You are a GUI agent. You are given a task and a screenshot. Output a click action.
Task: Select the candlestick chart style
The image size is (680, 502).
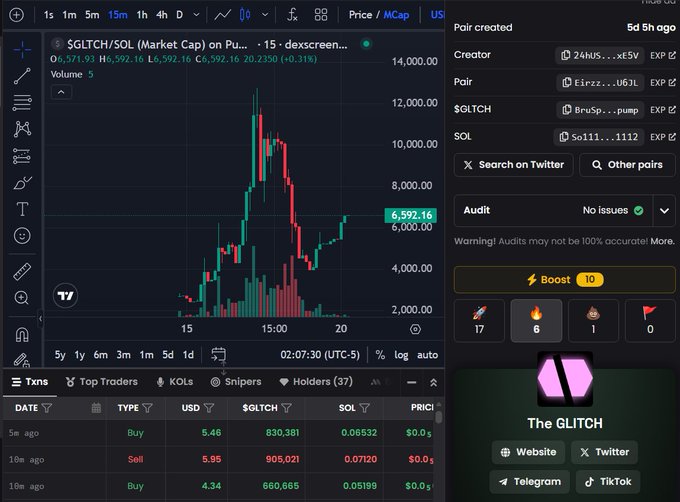pos(245,15)
